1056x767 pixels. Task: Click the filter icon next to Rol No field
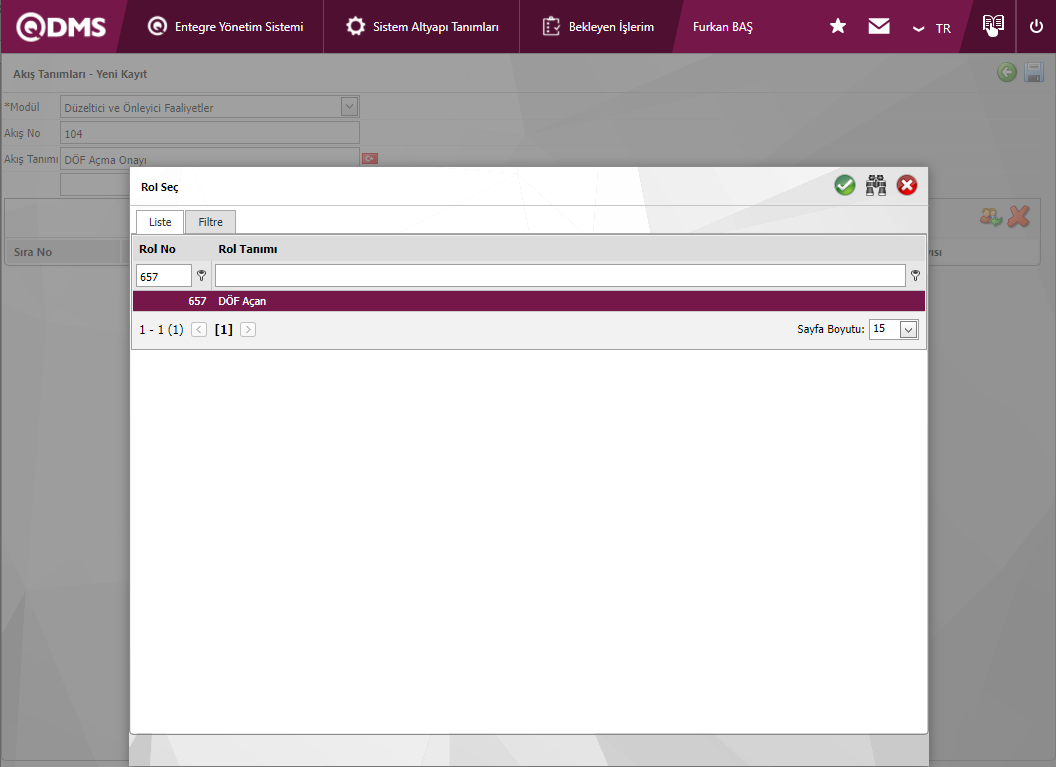click(x=201, y=275)
